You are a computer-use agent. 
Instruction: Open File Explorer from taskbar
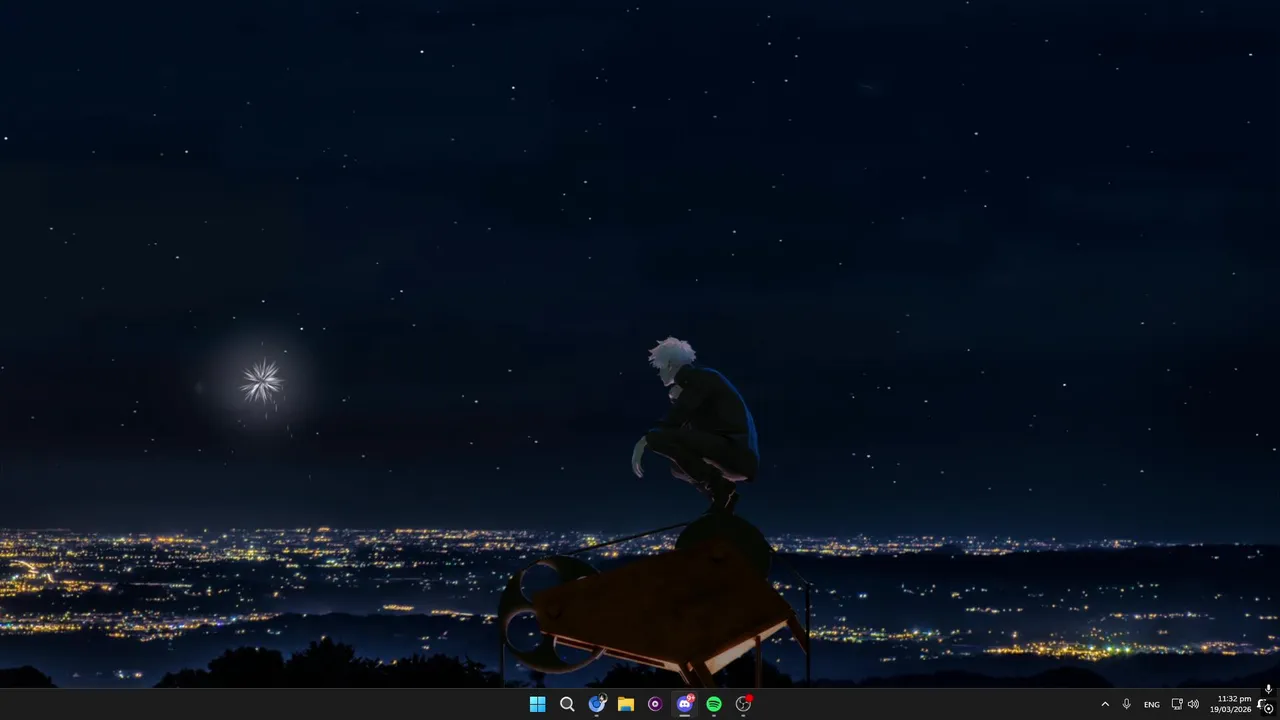pyautogui.click(x=626, y=704)
